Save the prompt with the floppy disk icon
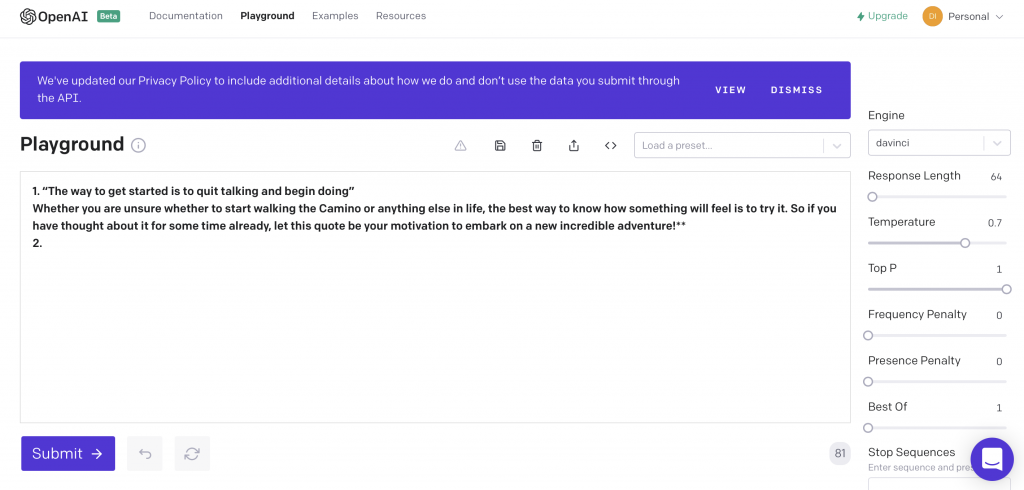 [500, 146]
